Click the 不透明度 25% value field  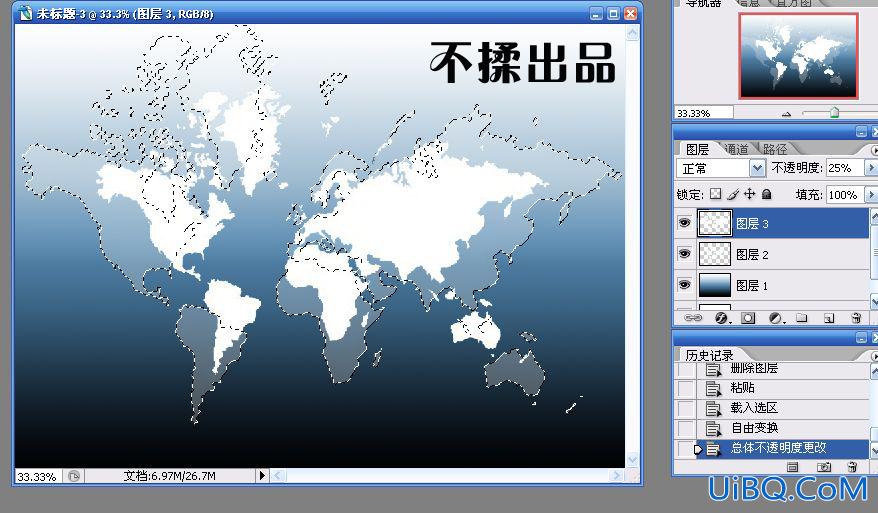pos(845,168)
